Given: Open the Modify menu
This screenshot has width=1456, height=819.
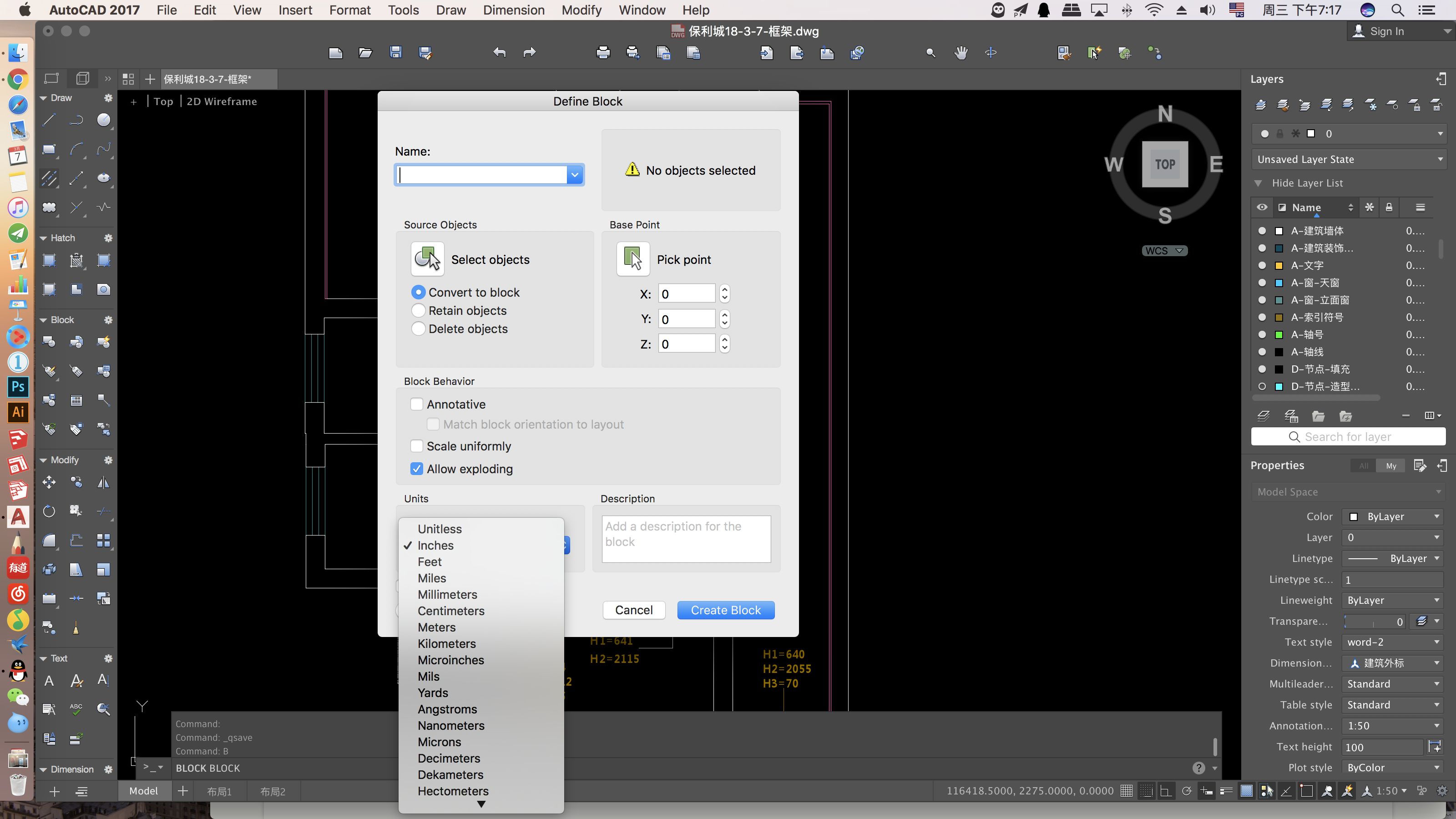Looking at the screenshot, I should [580, 10].
